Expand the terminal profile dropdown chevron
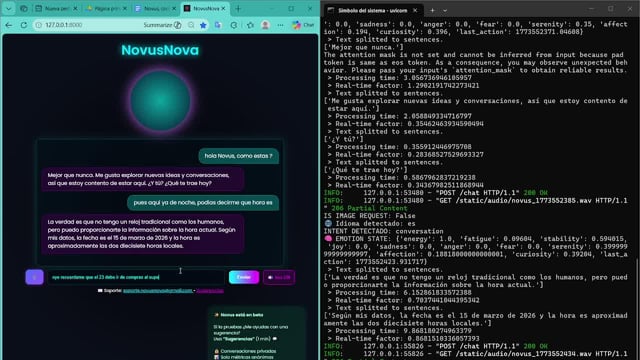The width and height of the screenshot is (640, 360). coord(445,10)
